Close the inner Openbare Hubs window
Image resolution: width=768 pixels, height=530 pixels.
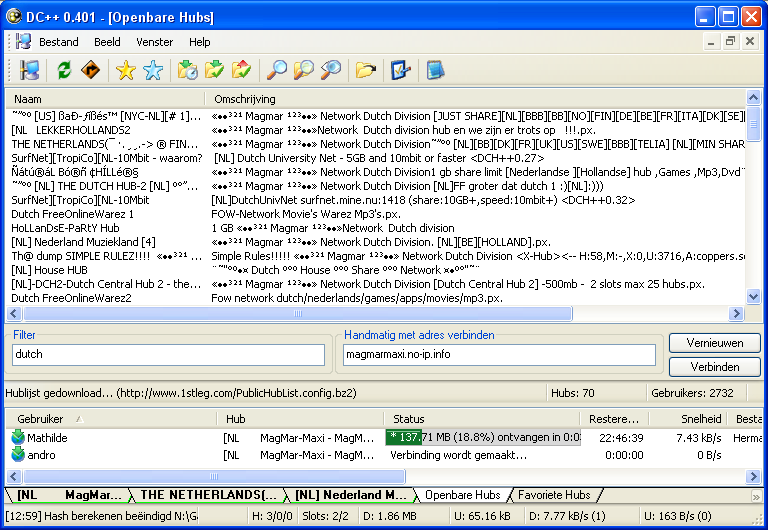click(x=750, y=42)
